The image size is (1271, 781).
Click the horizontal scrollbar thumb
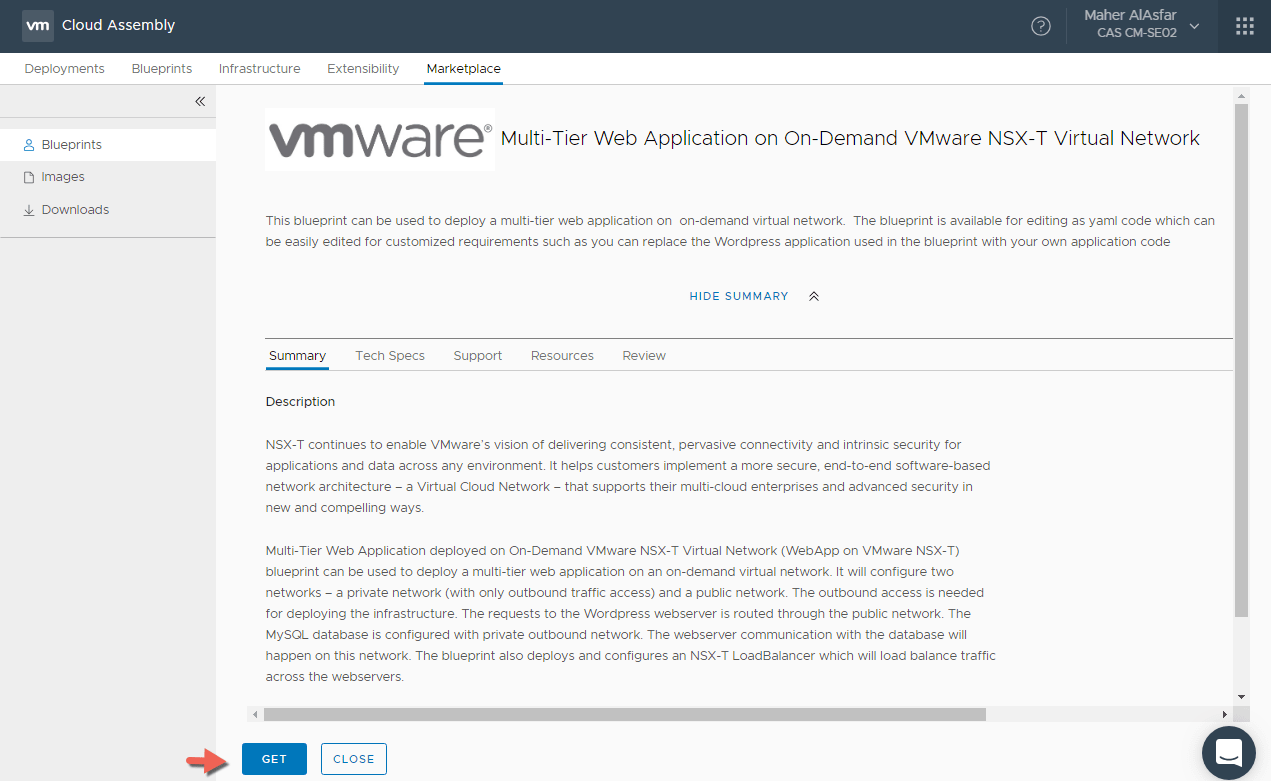(625, 714)
